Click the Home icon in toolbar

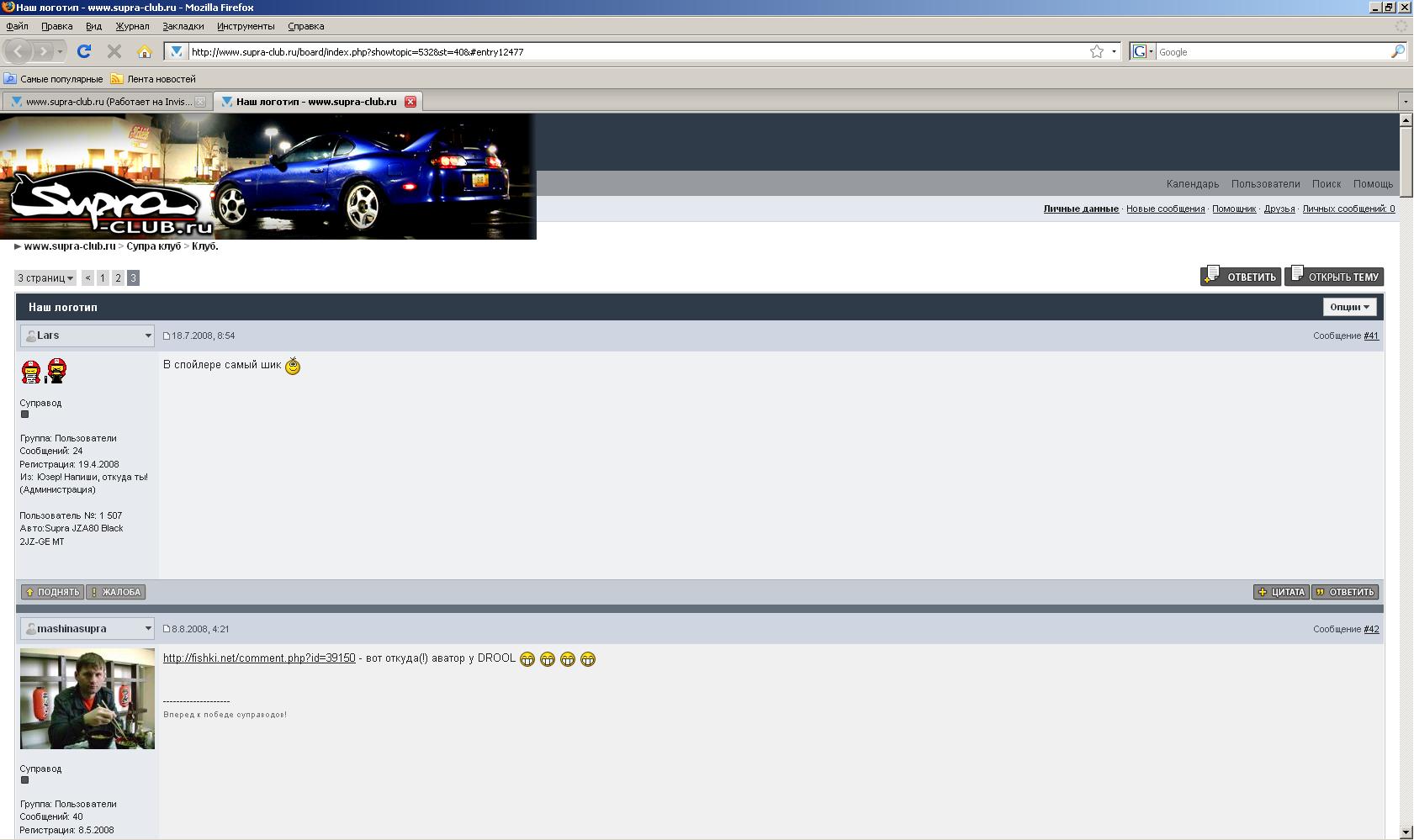tap(145, 51)
